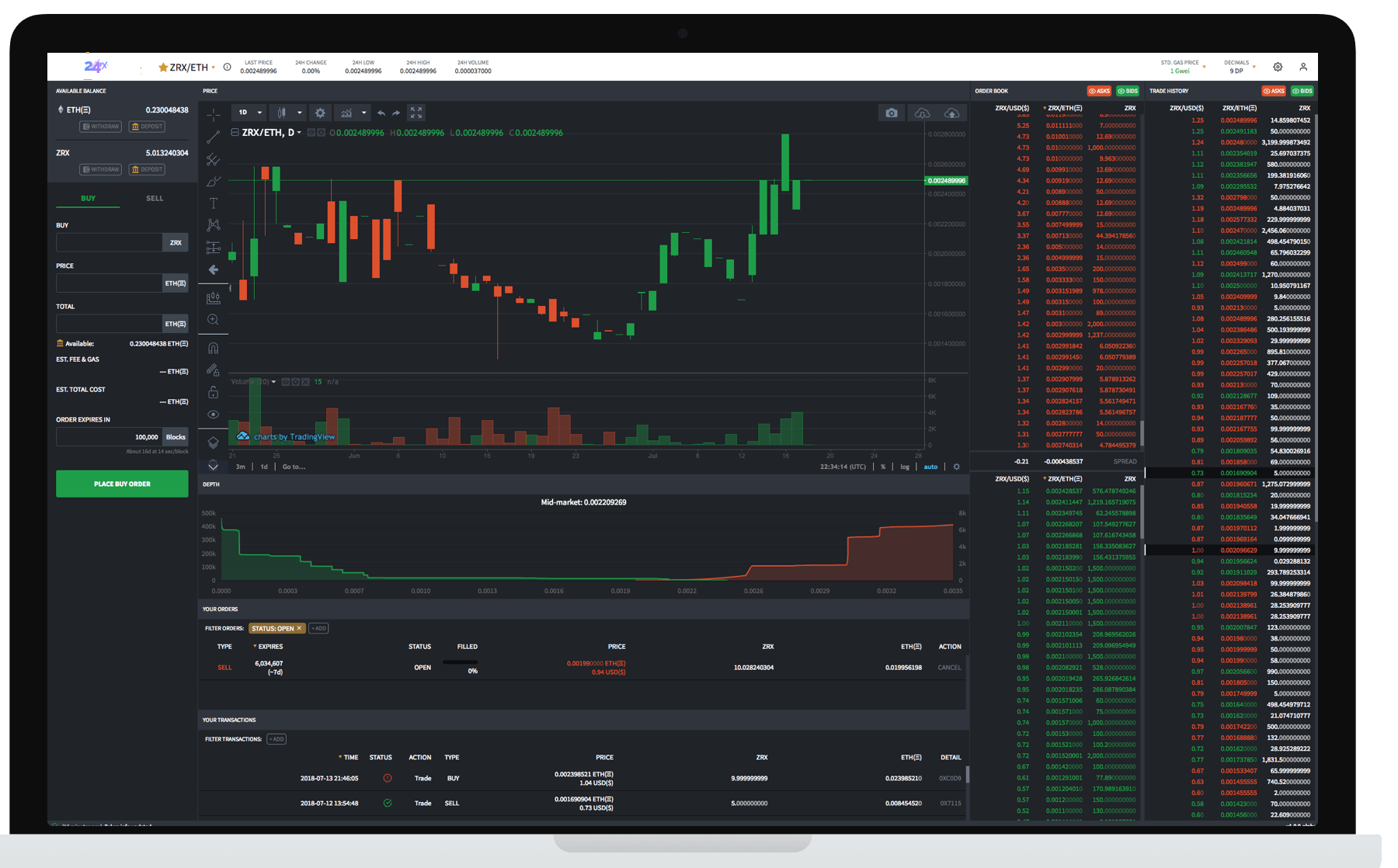Enter fullscreen chart mode
Image resolution: width=1398 pixels, height=868 pixels.
click(x=416, y=113)
